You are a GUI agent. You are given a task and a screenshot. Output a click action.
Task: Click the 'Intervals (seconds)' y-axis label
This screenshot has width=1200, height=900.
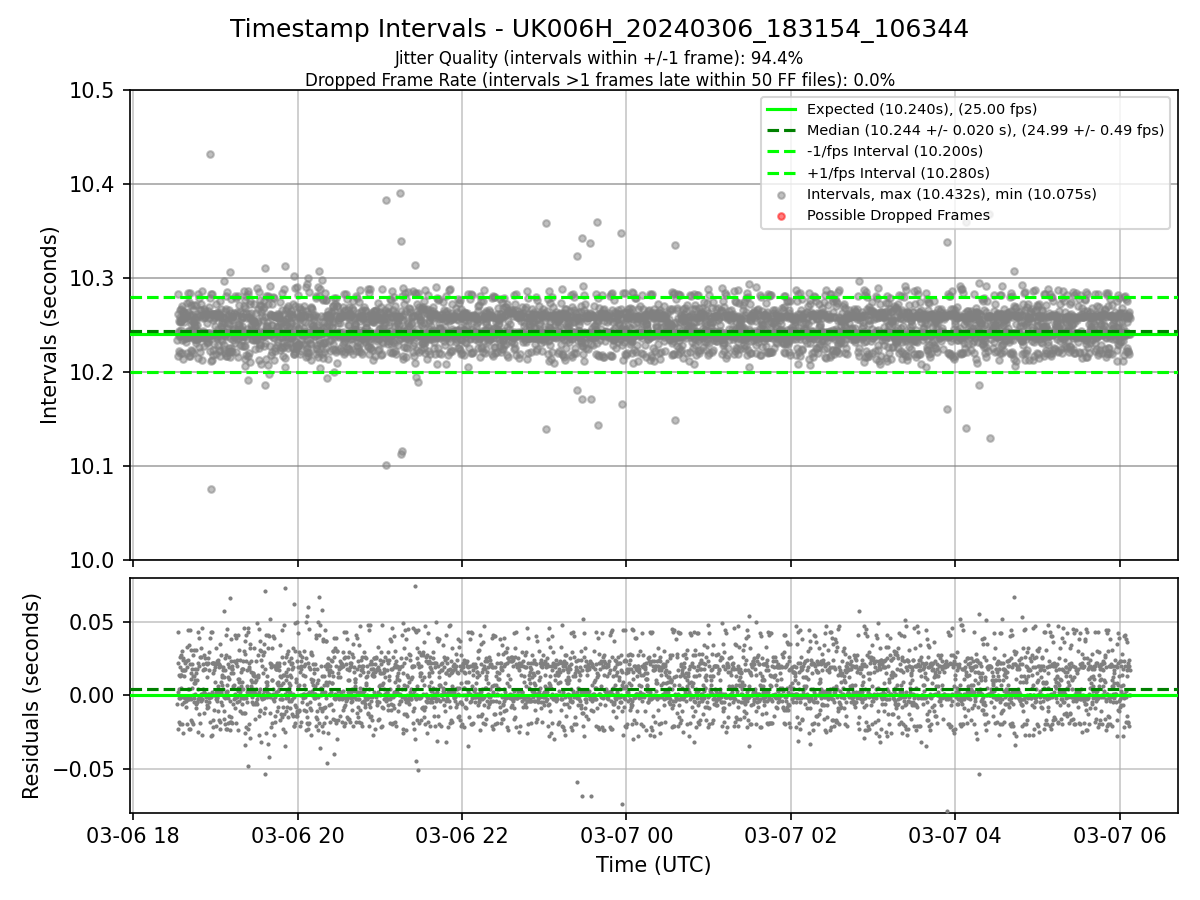(x=50, y=325)
